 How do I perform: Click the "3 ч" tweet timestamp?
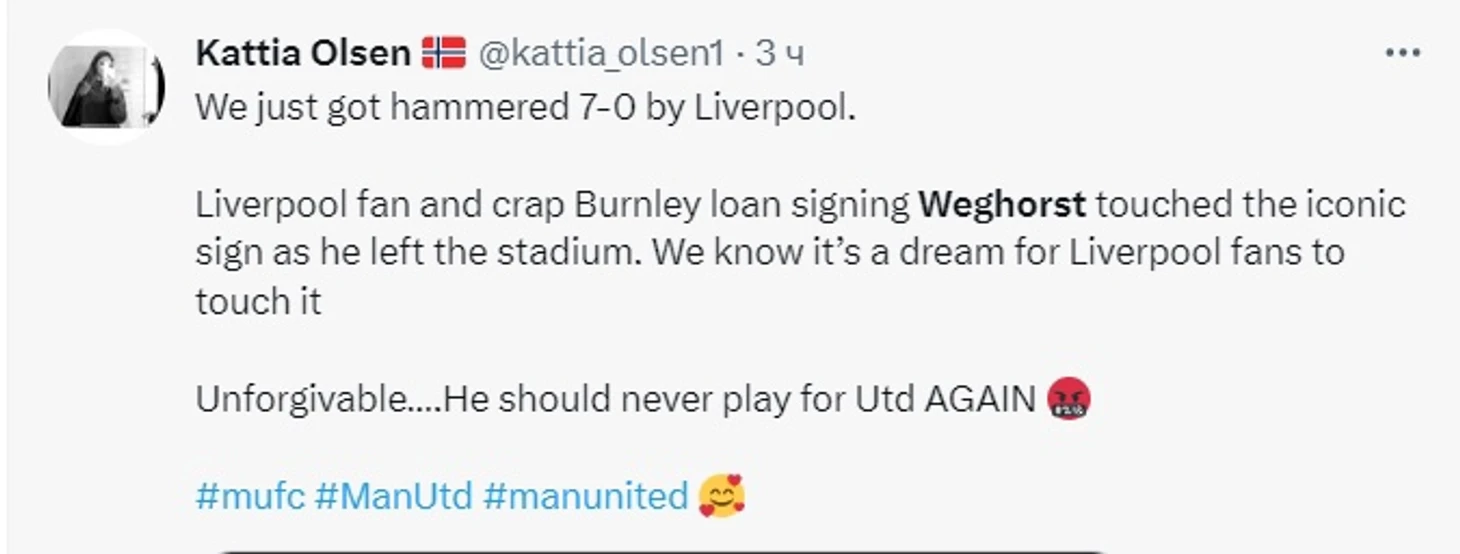pos(779,54)
